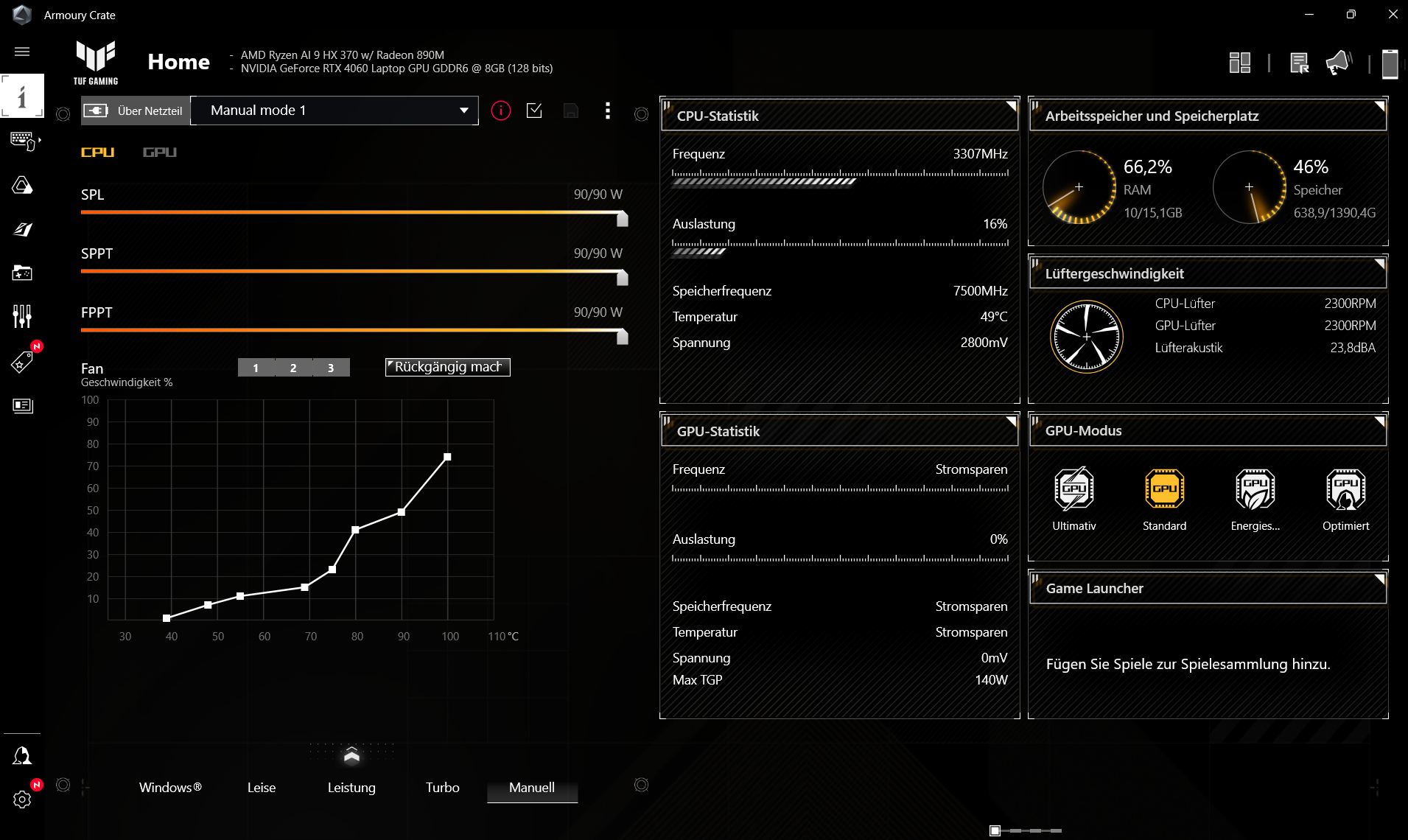Click the red info circle icon

pyautogui.click(x=501, y=111)
